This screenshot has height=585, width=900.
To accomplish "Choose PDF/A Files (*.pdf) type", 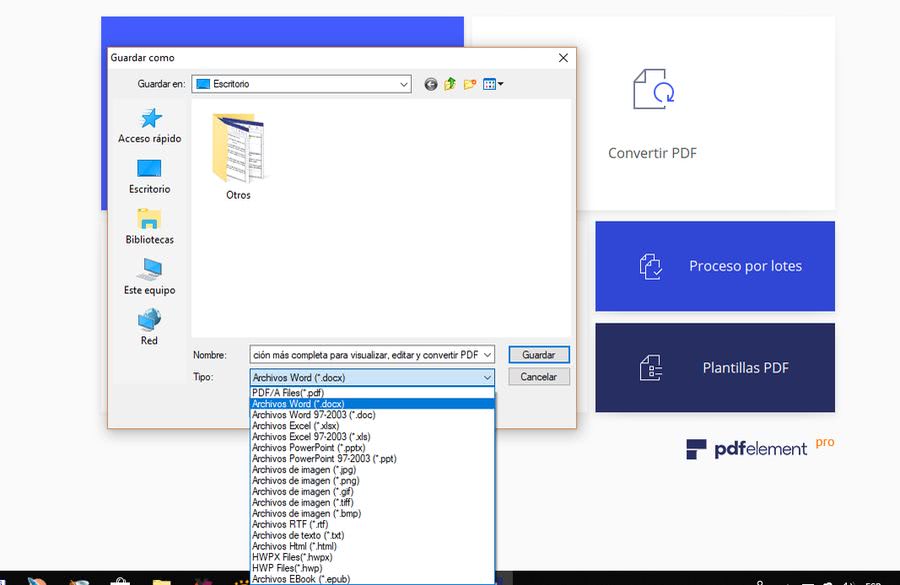I will (373, 393).
